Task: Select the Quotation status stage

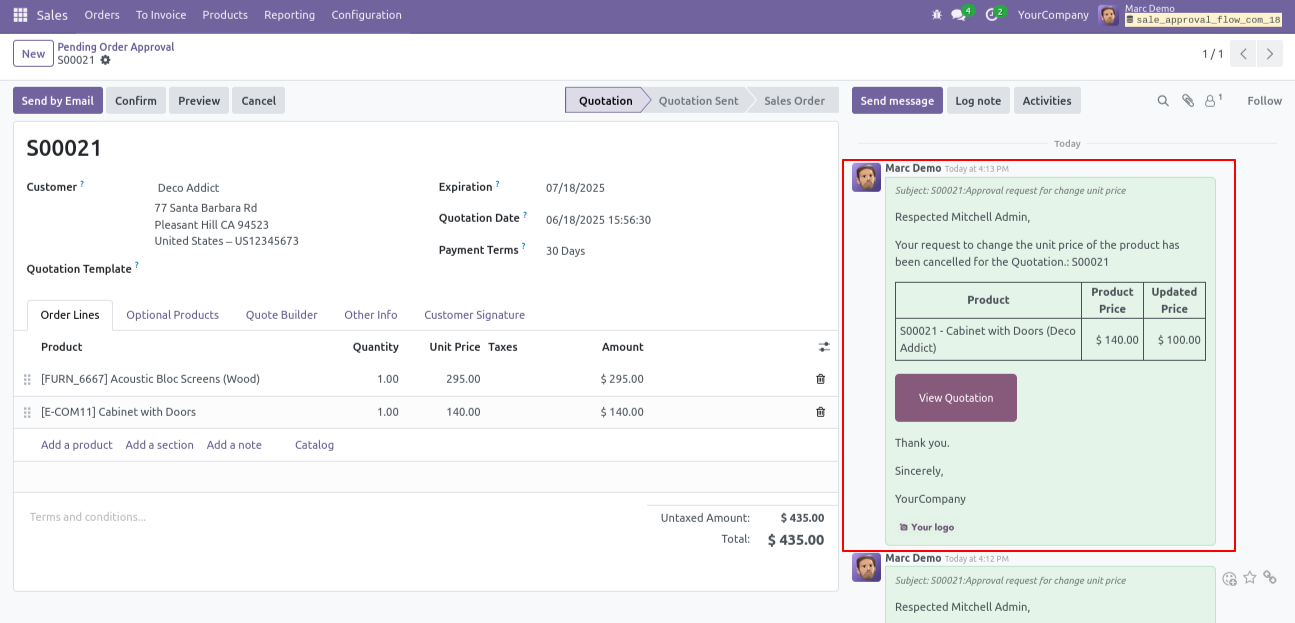Action: point(606,101)
